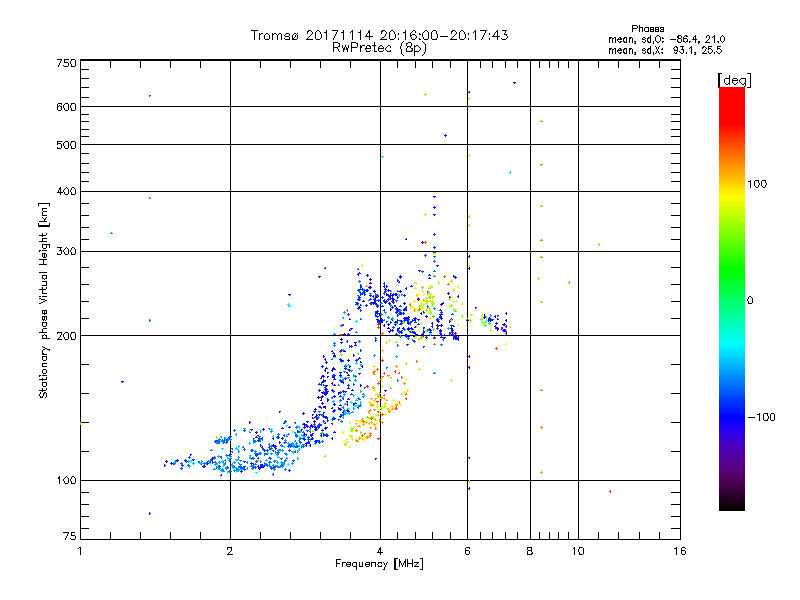Screen dimensions: 800x600
Task: Click the x-axis '10' tick label
Action: (578, 551)
